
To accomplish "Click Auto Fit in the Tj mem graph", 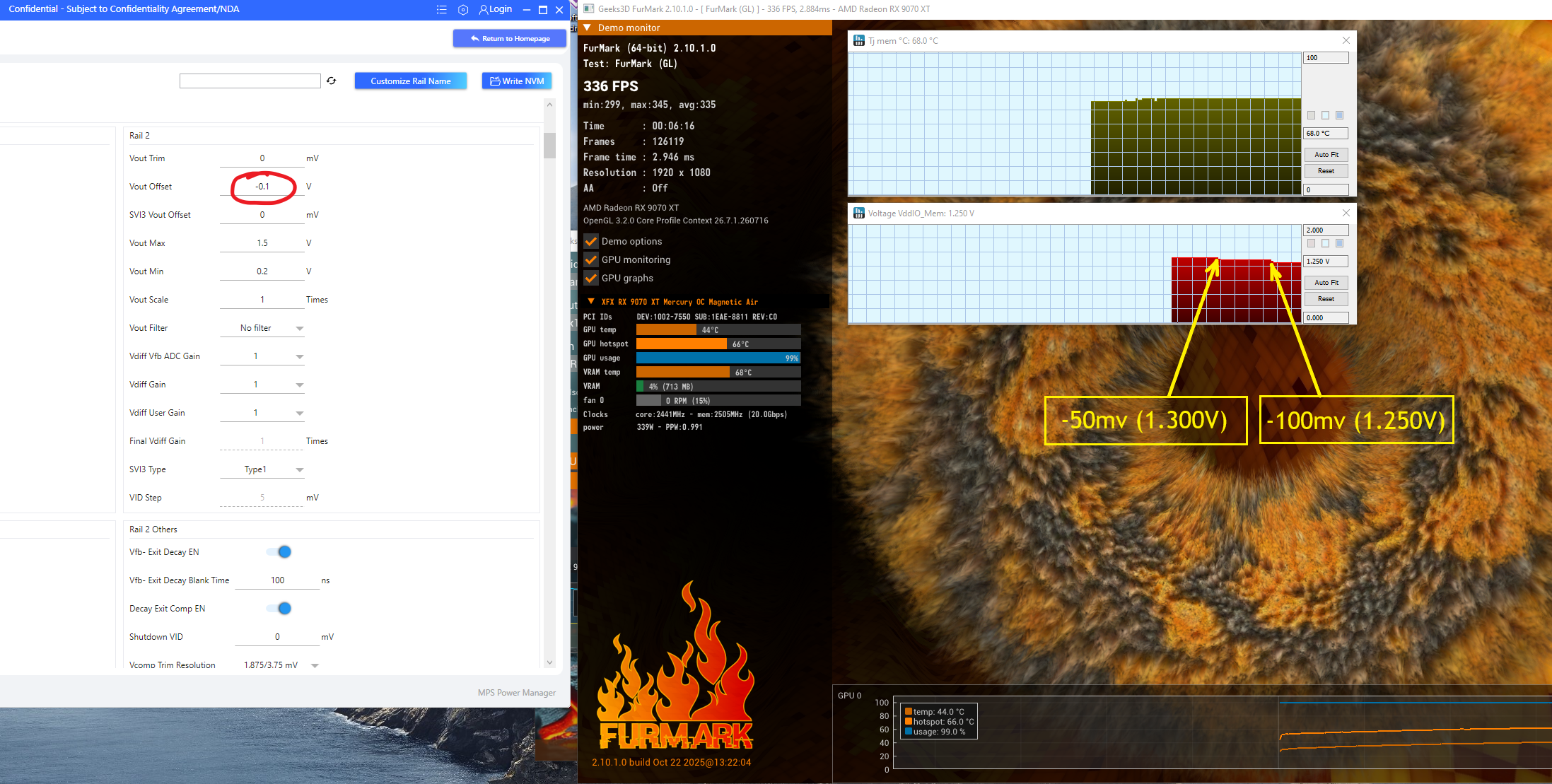I will coord(1326,155).
